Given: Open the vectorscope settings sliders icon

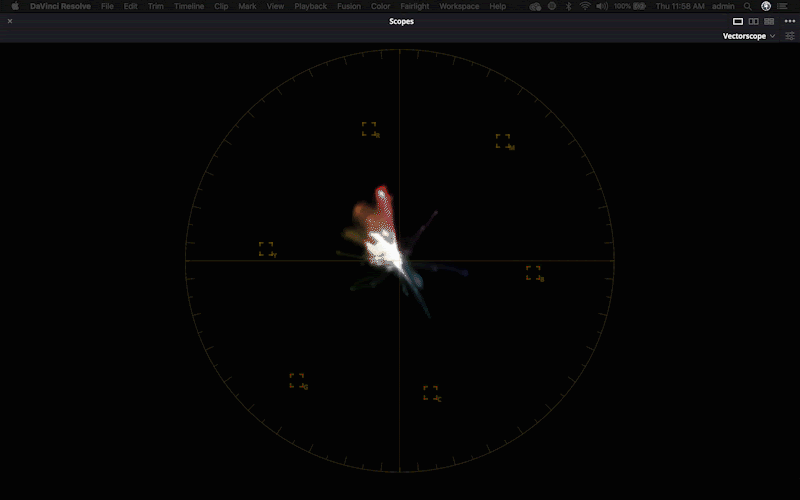Looking at the screenshot, I should point(790,36).
